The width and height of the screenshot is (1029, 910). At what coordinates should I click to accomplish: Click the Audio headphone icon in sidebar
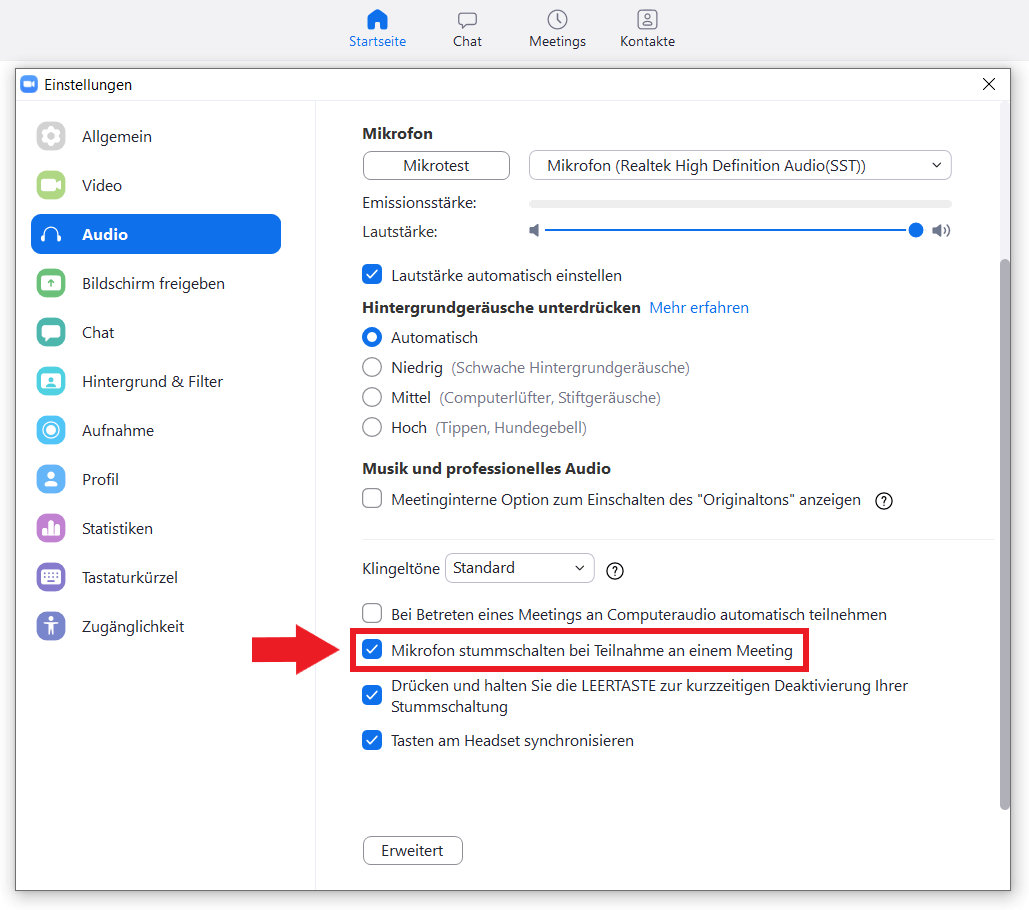(x=51, y=234)
